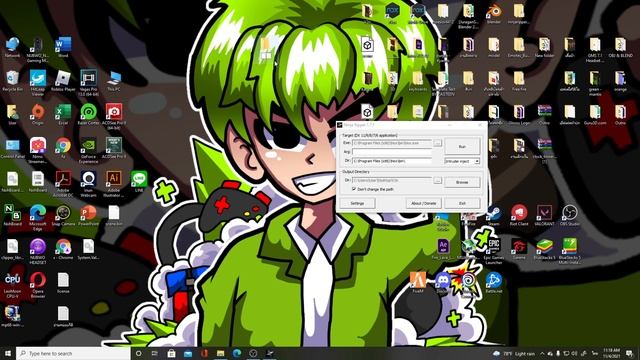Open the GeForce Experience shortcut
Screen dimensions: 640x360
coord(89,150)
